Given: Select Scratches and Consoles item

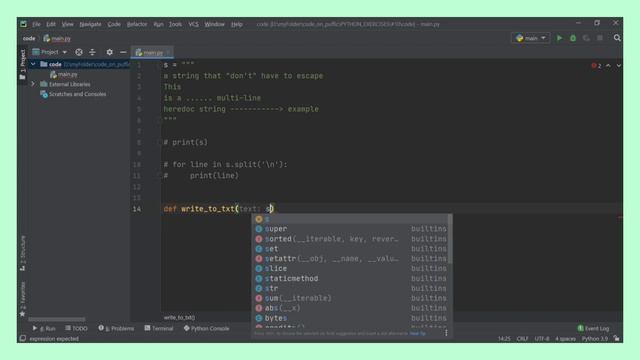Looking at the screenshot, I should point(73,94).
